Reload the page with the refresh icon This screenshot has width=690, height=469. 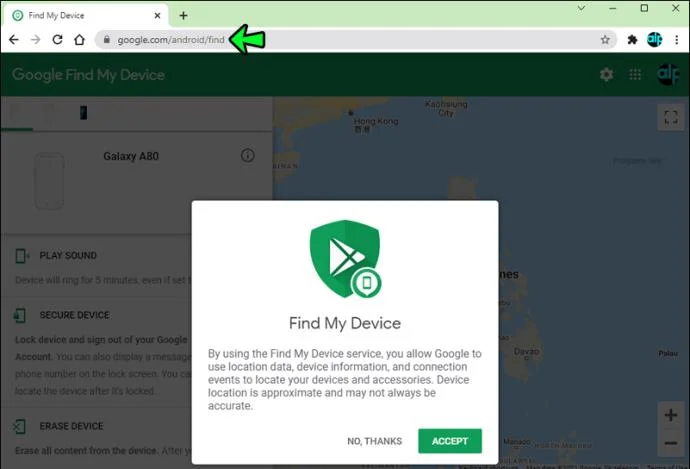[x=57, y=40]
